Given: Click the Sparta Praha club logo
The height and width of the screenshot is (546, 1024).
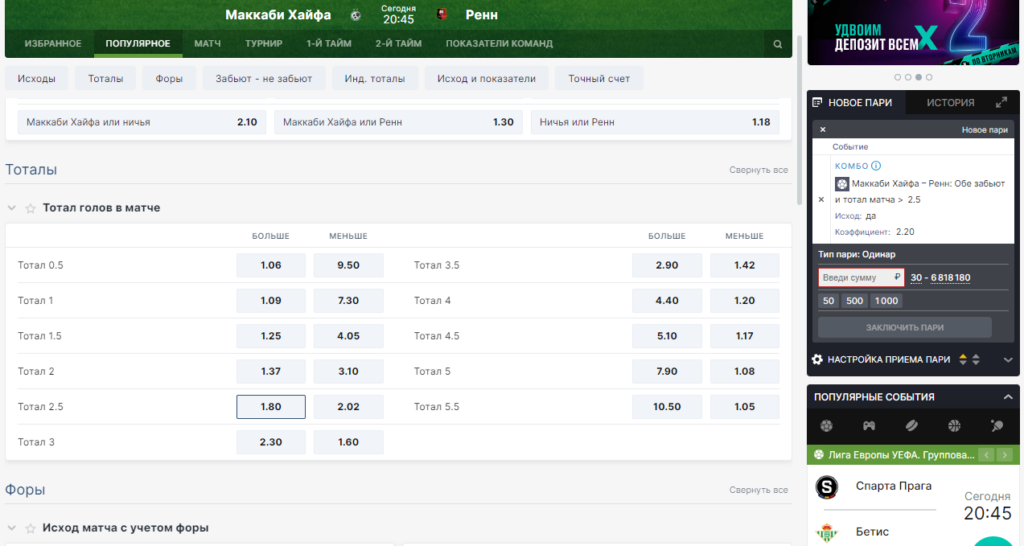Looking at the screenshot, I should 827,487.
